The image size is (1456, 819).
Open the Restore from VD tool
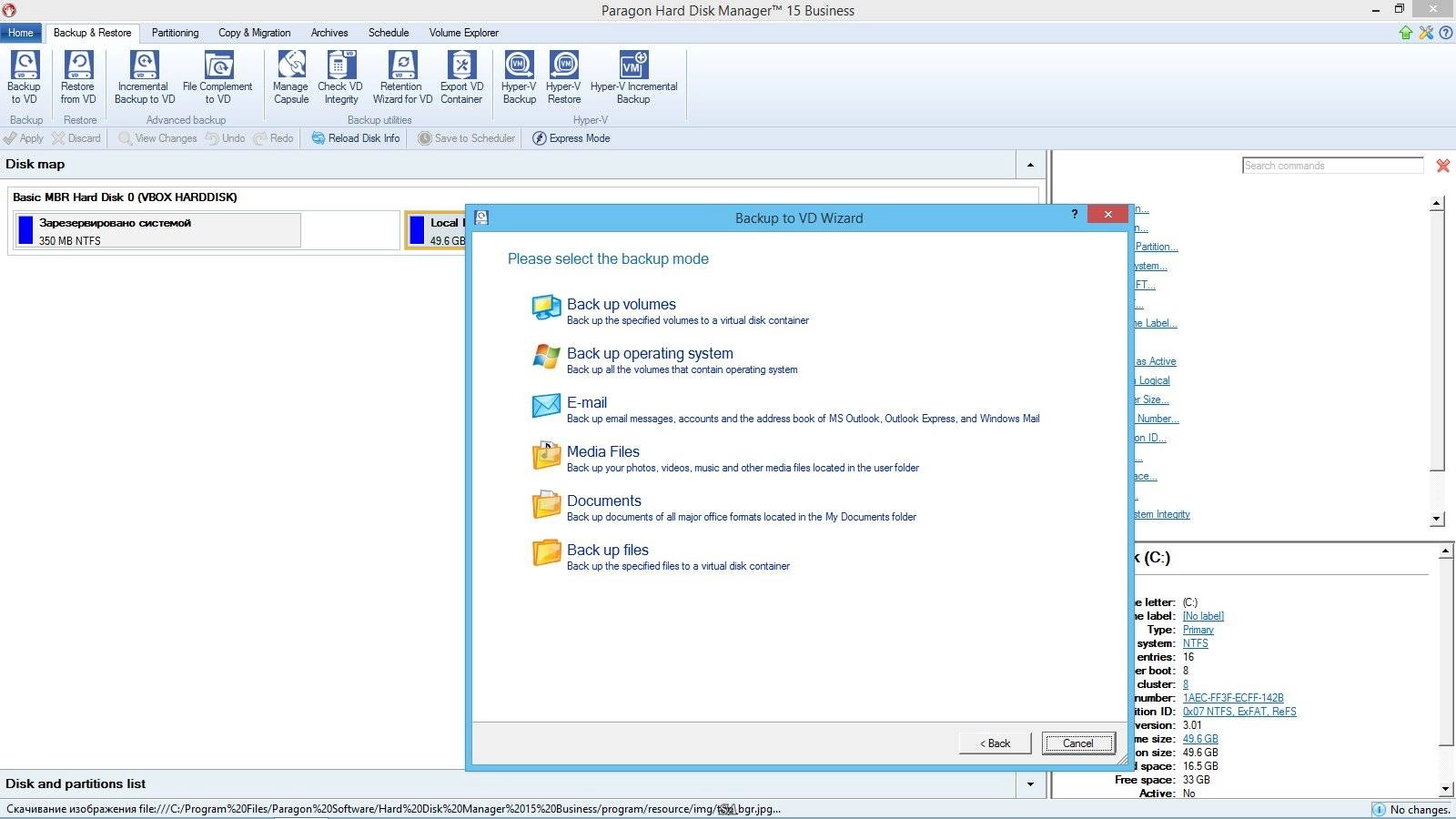(78, 78)
